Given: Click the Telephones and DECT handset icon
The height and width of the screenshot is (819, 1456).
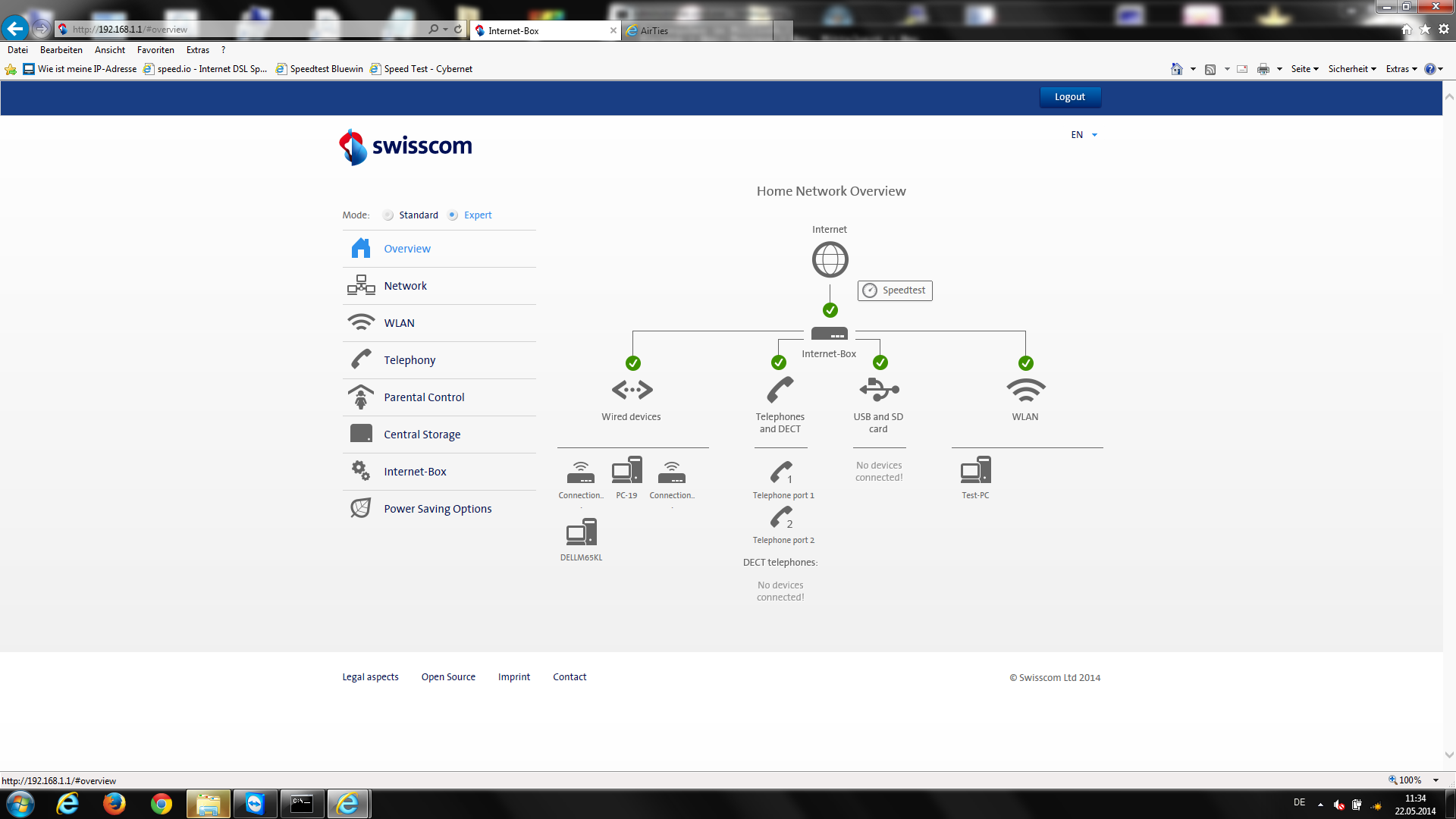Looking at the screenshot, I should (780, 390).
